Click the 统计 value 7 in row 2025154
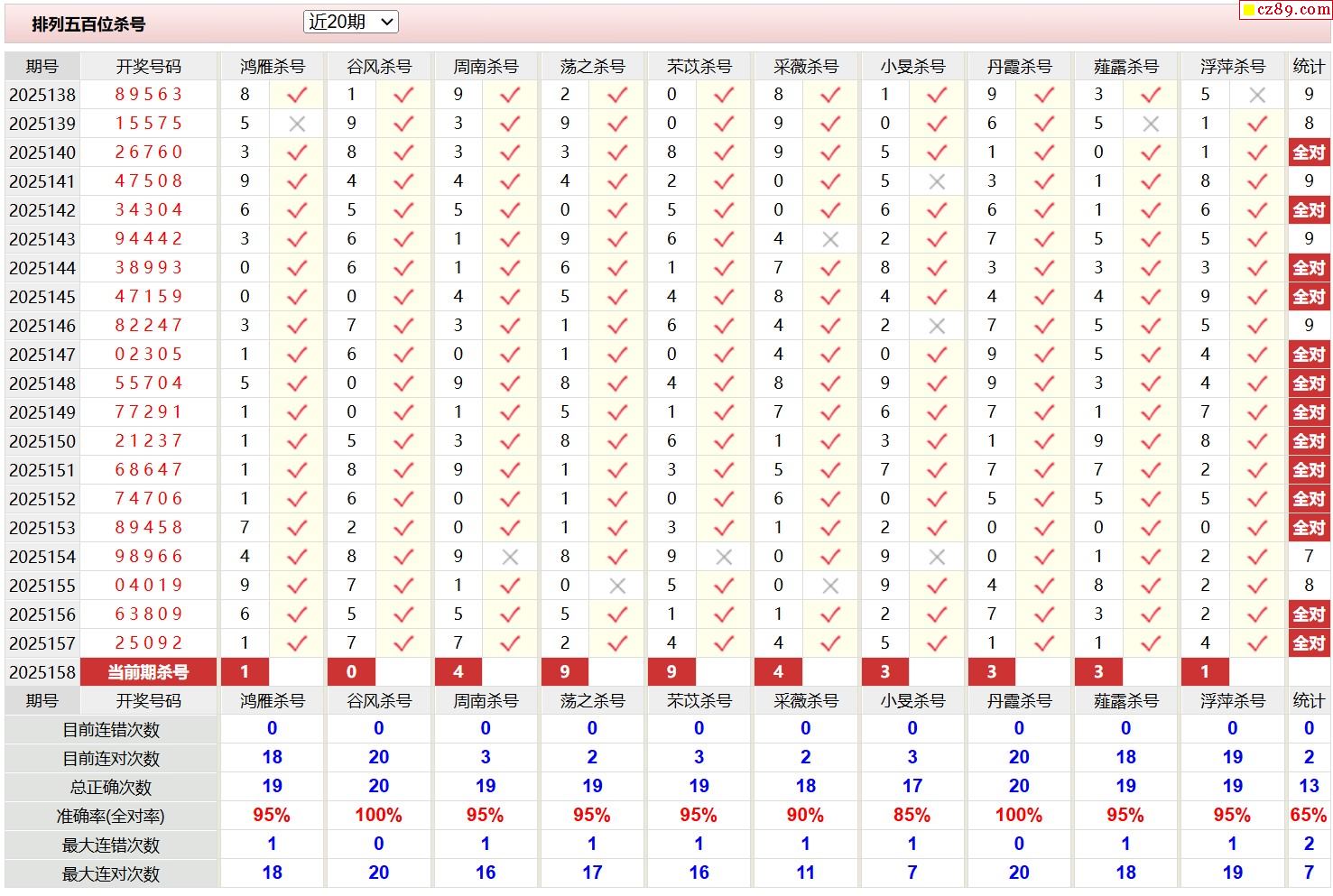 pyautogui.click(x=1309, y=557)
